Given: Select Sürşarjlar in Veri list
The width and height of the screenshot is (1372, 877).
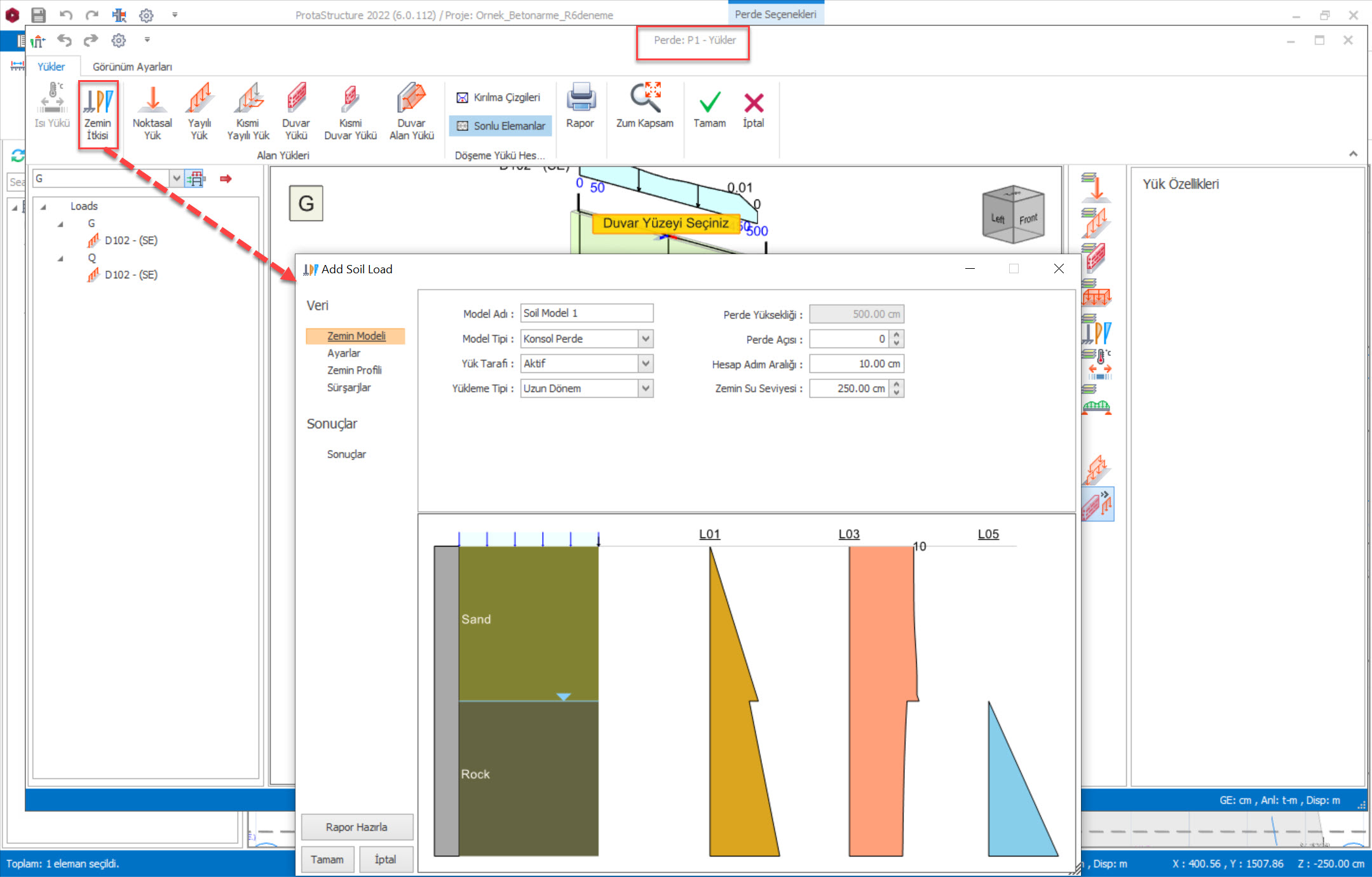Looking at the screenshot, I should point(349,388).
